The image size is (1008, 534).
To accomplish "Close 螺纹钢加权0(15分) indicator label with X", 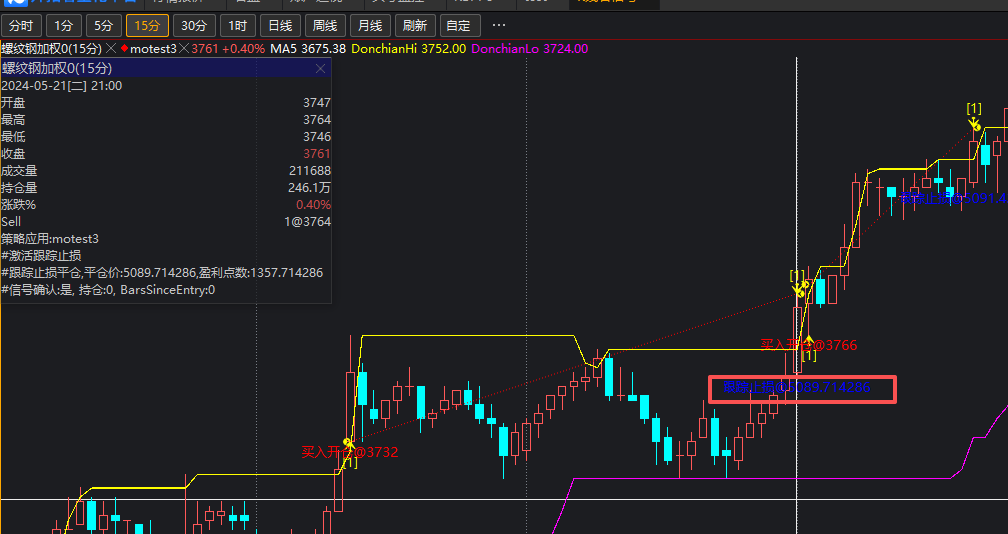I will point(112,48).
